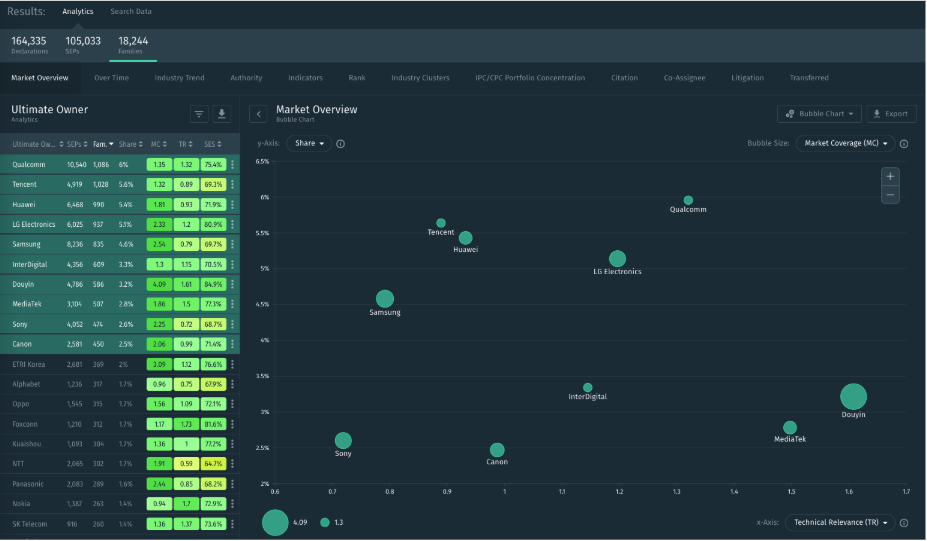Click the MediaTek bubble in chart
Viewport: 927px width, 541px height.
[x=790, y=427]
